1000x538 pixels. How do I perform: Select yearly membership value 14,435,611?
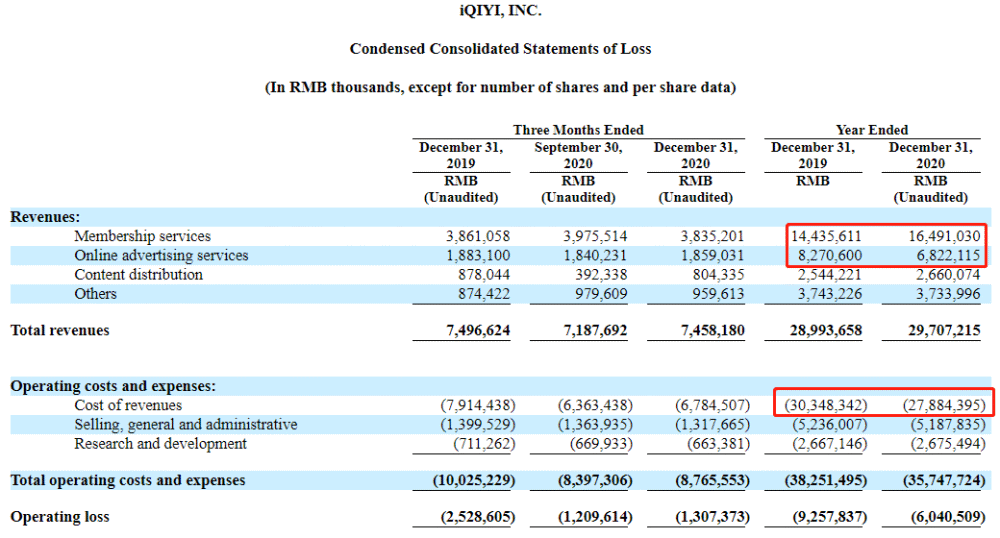(x=826, y=236)
